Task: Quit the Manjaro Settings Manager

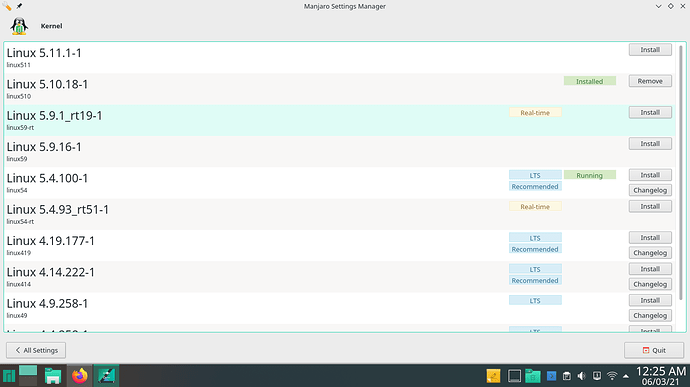Action: 654,350
